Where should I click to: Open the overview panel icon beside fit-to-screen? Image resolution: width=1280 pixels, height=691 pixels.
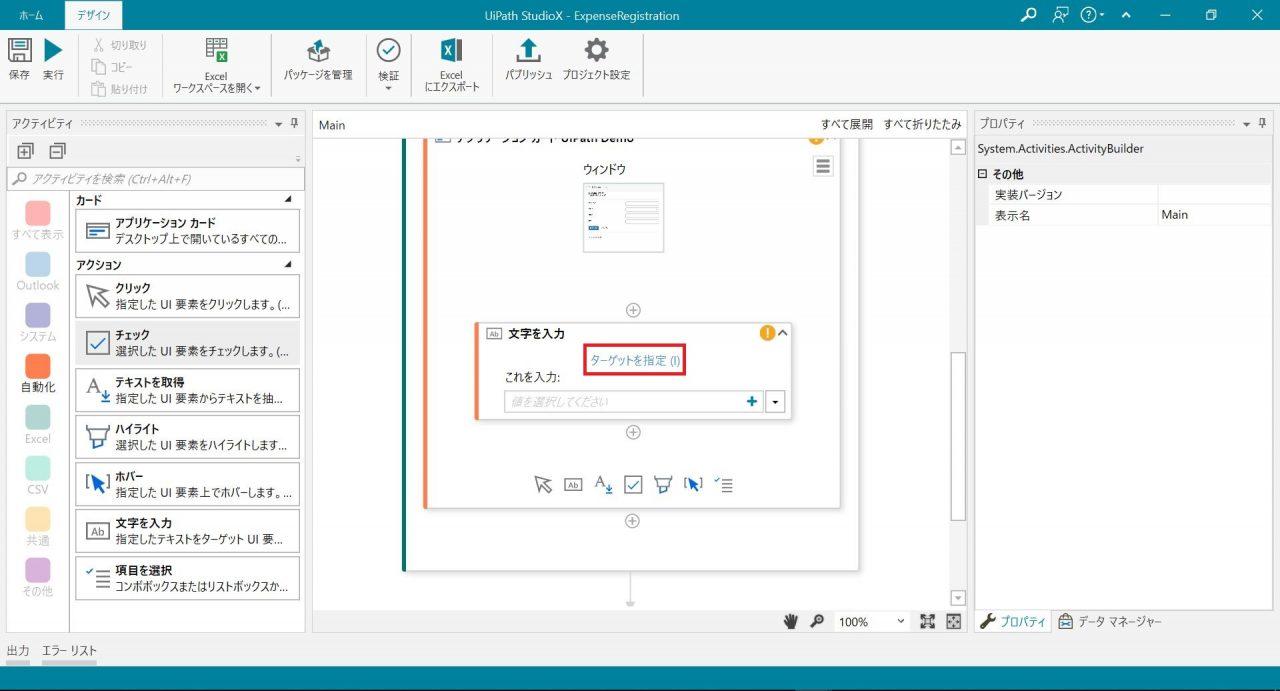point(953,621)
